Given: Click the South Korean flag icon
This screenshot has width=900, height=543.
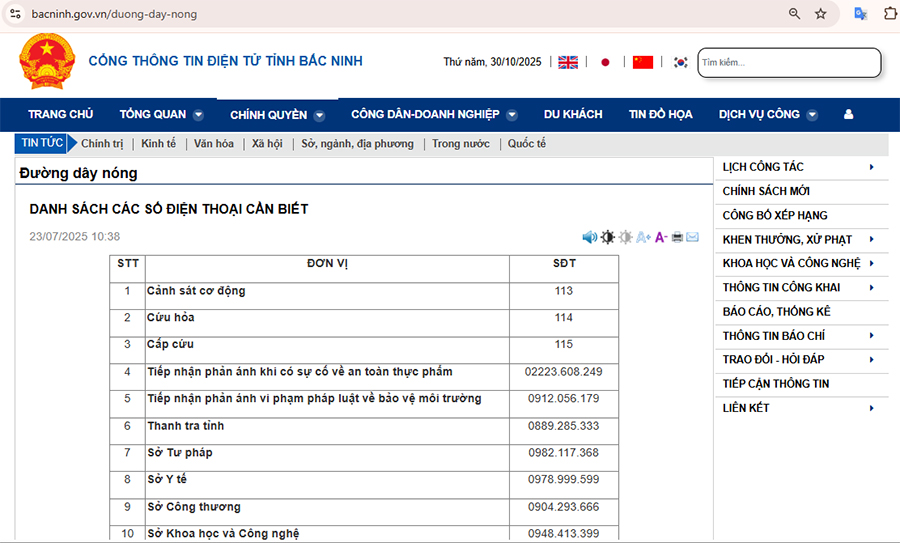Looking at the screenshot, I should pyautogui.click(x=680, y=62).
